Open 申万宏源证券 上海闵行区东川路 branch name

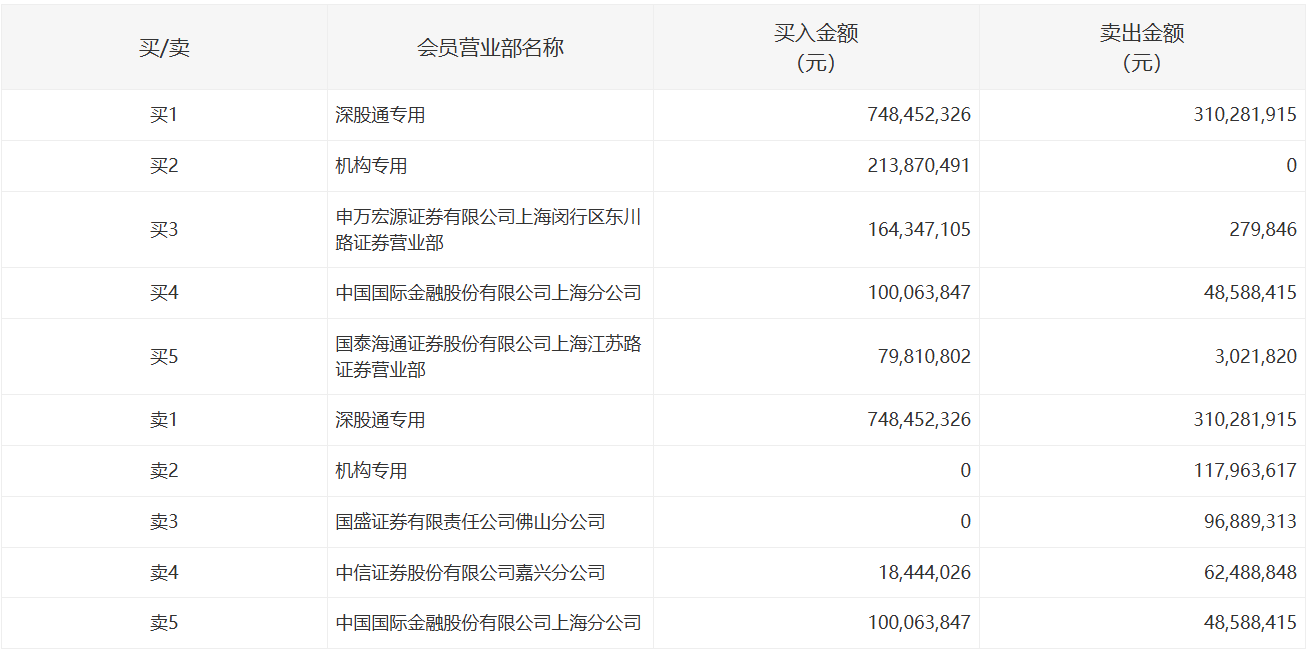[x=488, y=230]
